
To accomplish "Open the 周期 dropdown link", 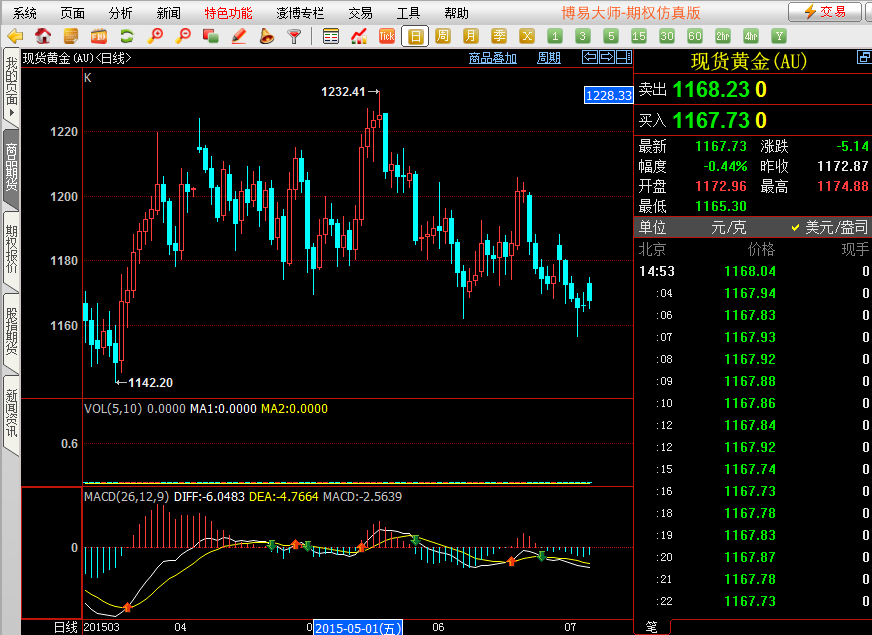I will coord(549,58).
